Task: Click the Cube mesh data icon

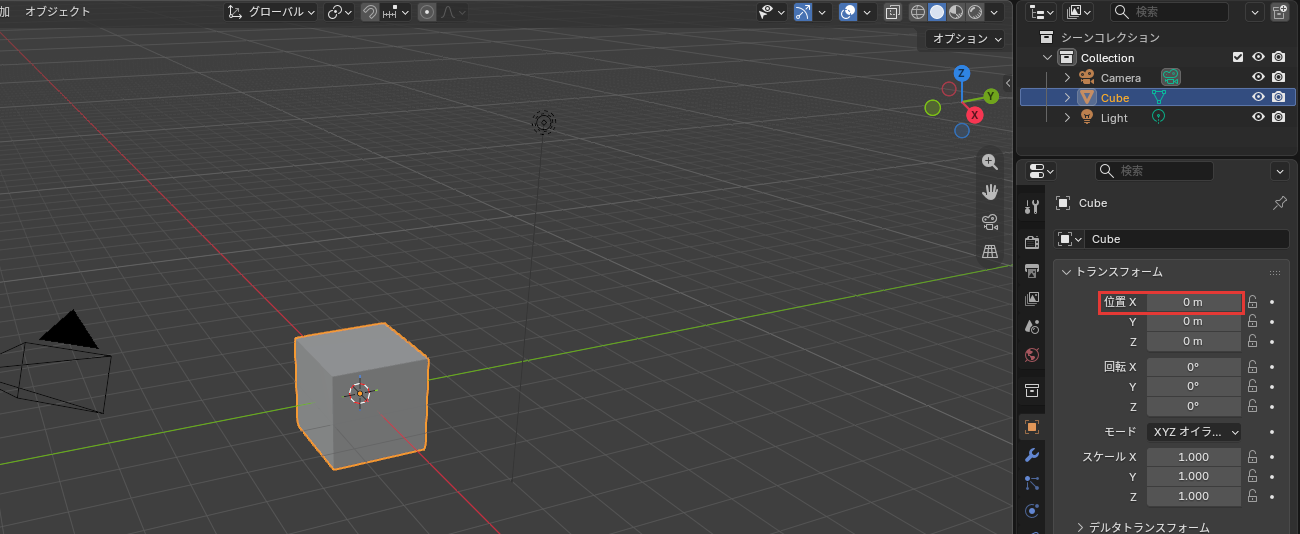Action: (1159, 98)
